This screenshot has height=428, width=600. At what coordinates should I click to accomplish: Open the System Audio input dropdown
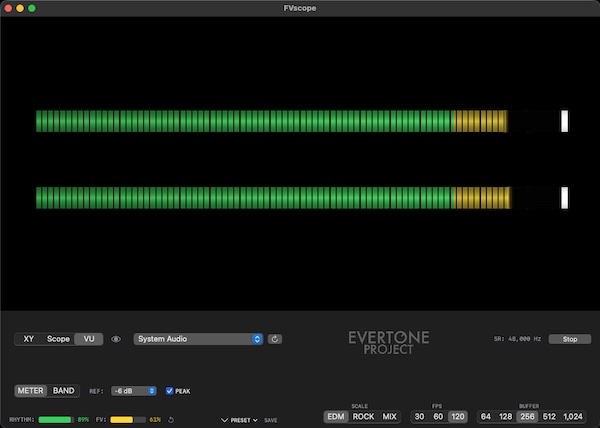pos(198,339)
